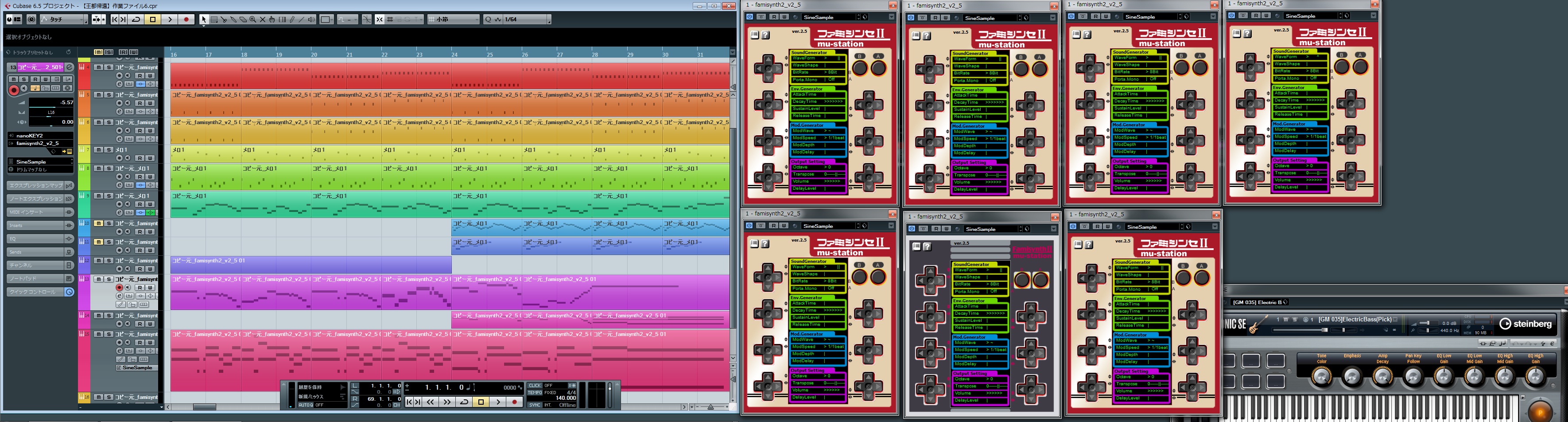
Task: Click Stop in the transport panel
Action: (x=481, y=402)
